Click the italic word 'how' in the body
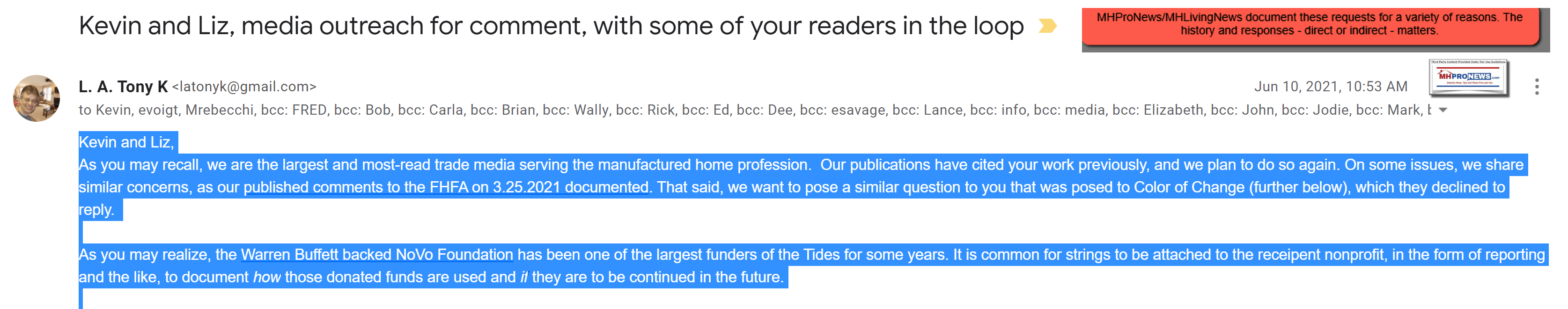This screenshot has height=309, width=1568. tap(266, 277)
